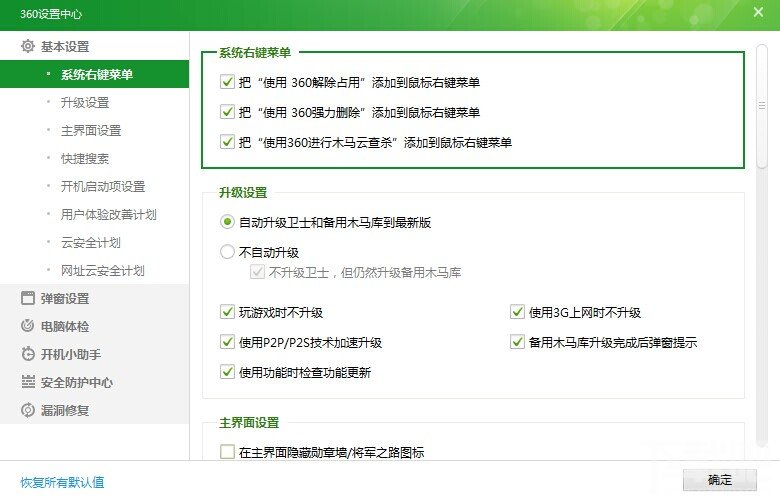The height and width of the screenshot is (500, 780).
Task: Select 自动升级卫士和备用木马库到最新版 radio button
Action: coord(227,222)
